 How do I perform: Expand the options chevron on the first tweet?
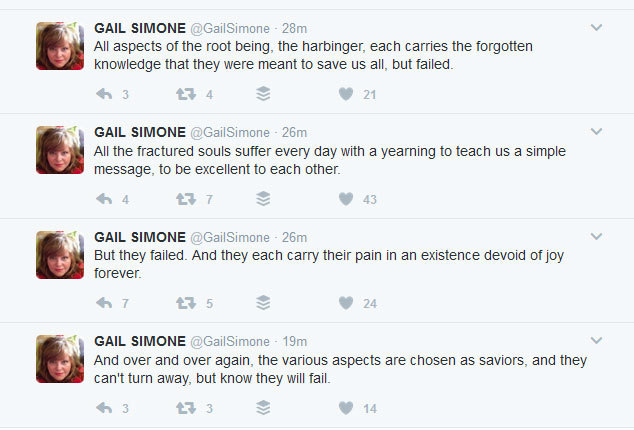point(597,28)
